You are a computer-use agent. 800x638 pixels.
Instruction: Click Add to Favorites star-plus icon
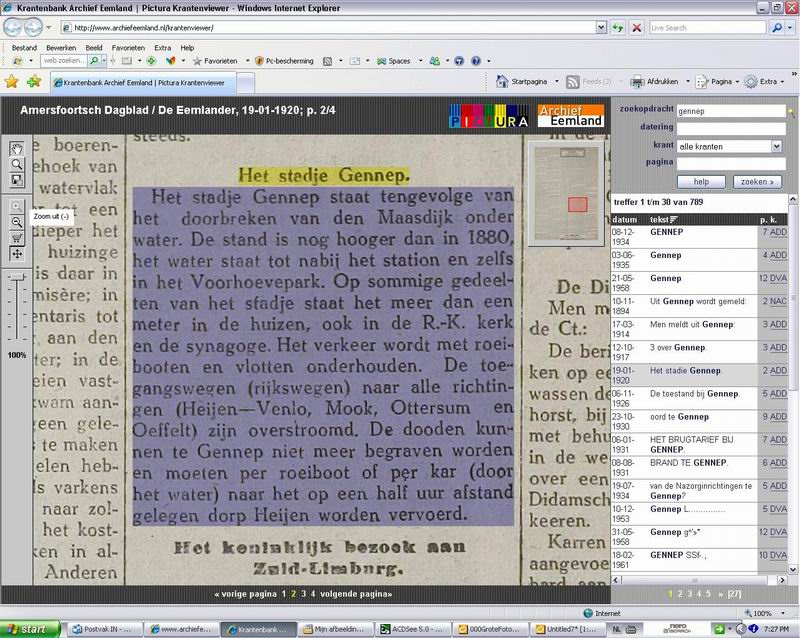[x=34, y=82]
